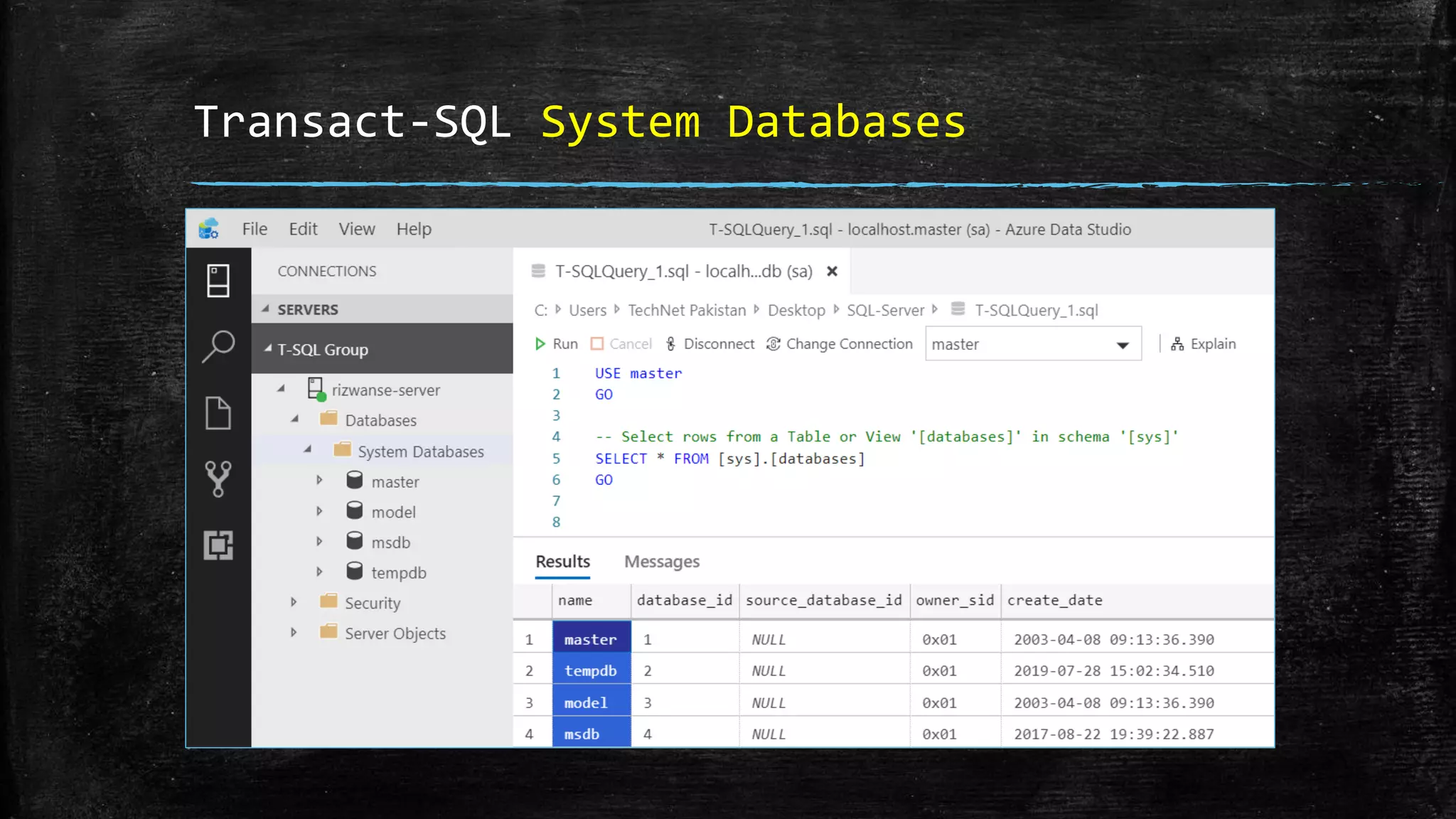The width and height of the screenshot is (1456, 819).
Task: Click the master database cylinder icon
Action: (x=355, y=481)
